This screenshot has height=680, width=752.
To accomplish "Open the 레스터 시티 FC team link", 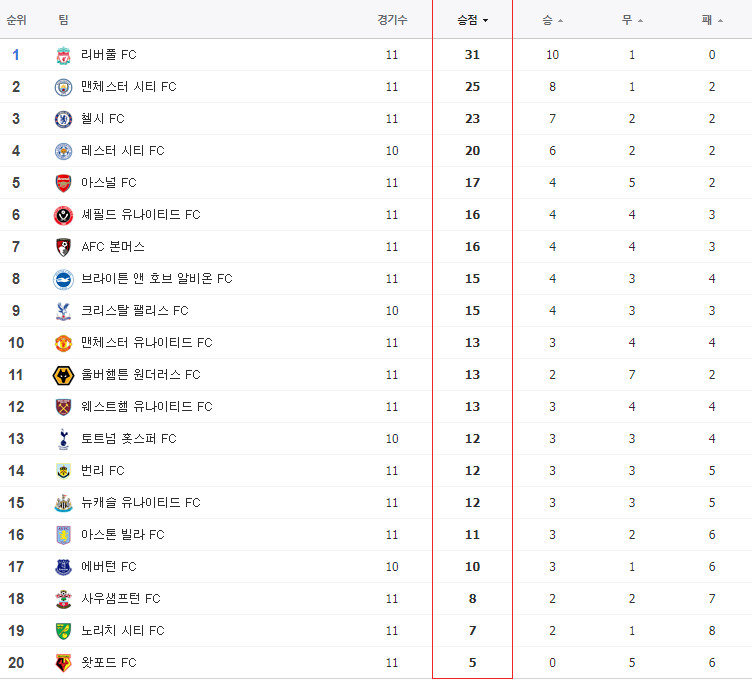I will pos(123,151).
